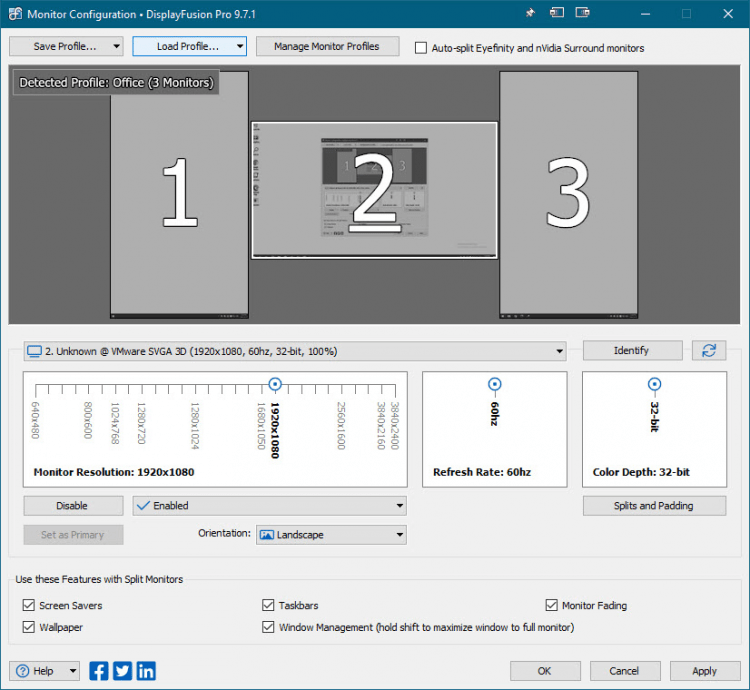Uncheck the Taskbars checkbox
The width and height of the screenshot is (750, 690).
(x=268, y=605)
